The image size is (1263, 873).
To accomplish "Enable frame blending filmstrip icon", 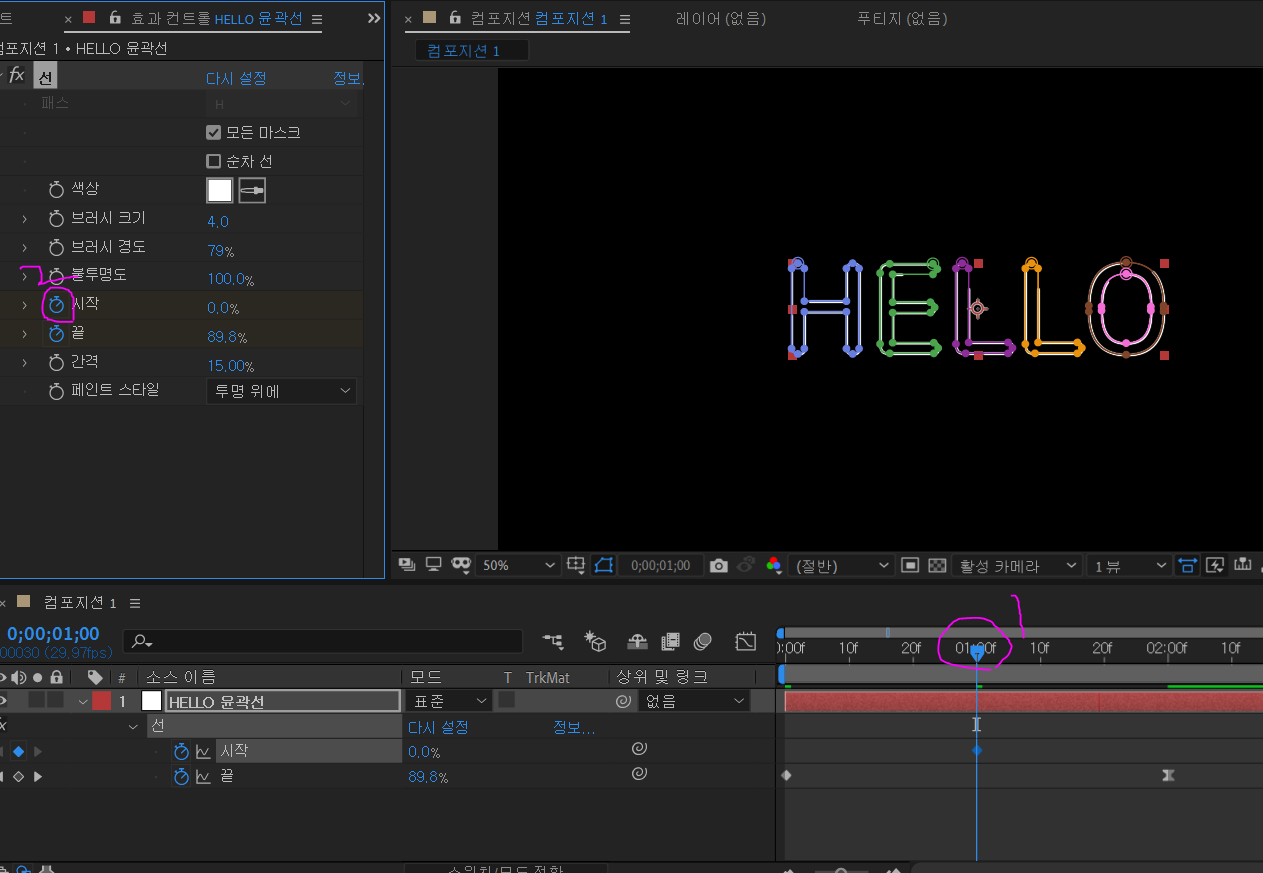I will [671, 641].
